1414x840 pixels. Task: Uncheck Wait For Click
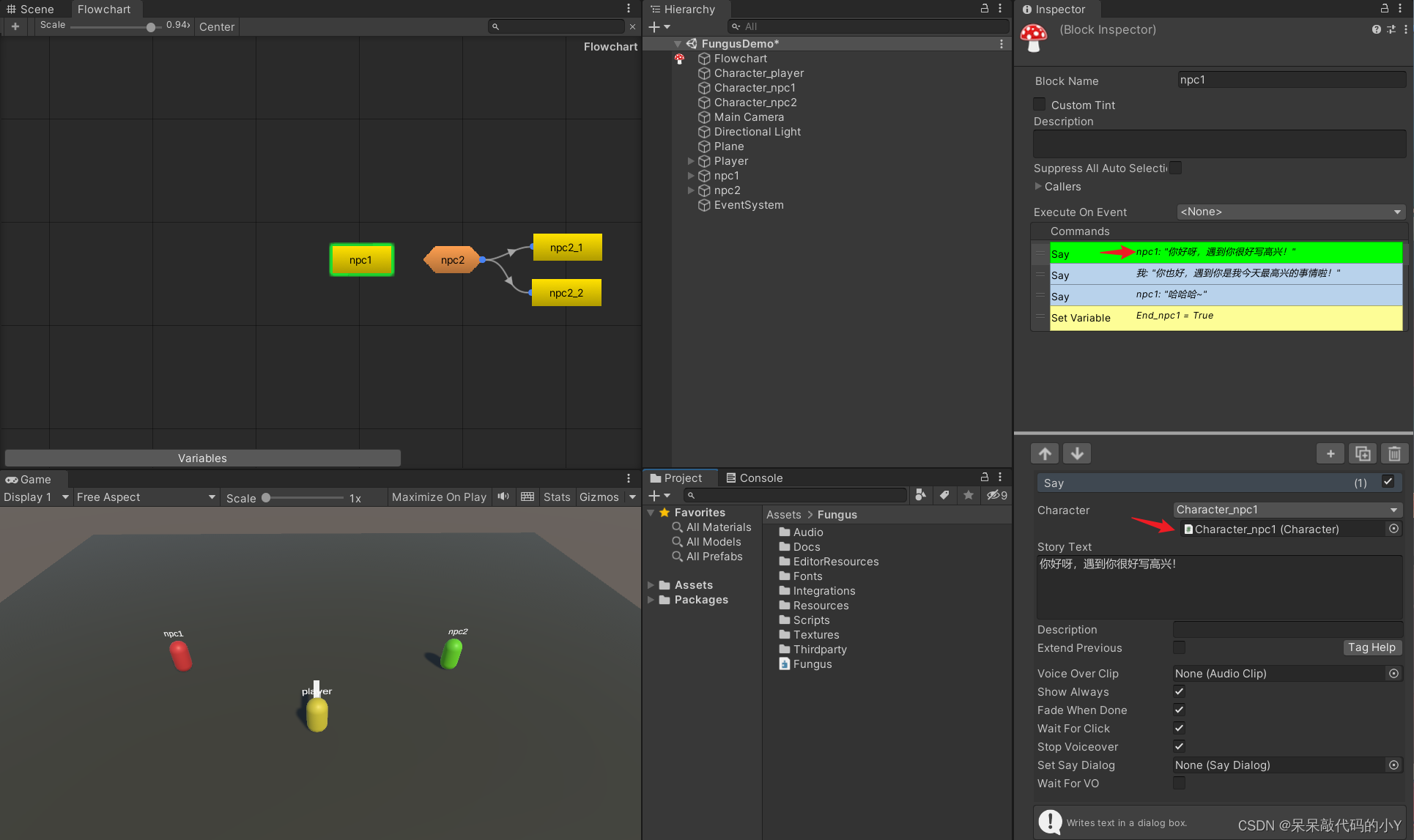(x=1179, y=728)
